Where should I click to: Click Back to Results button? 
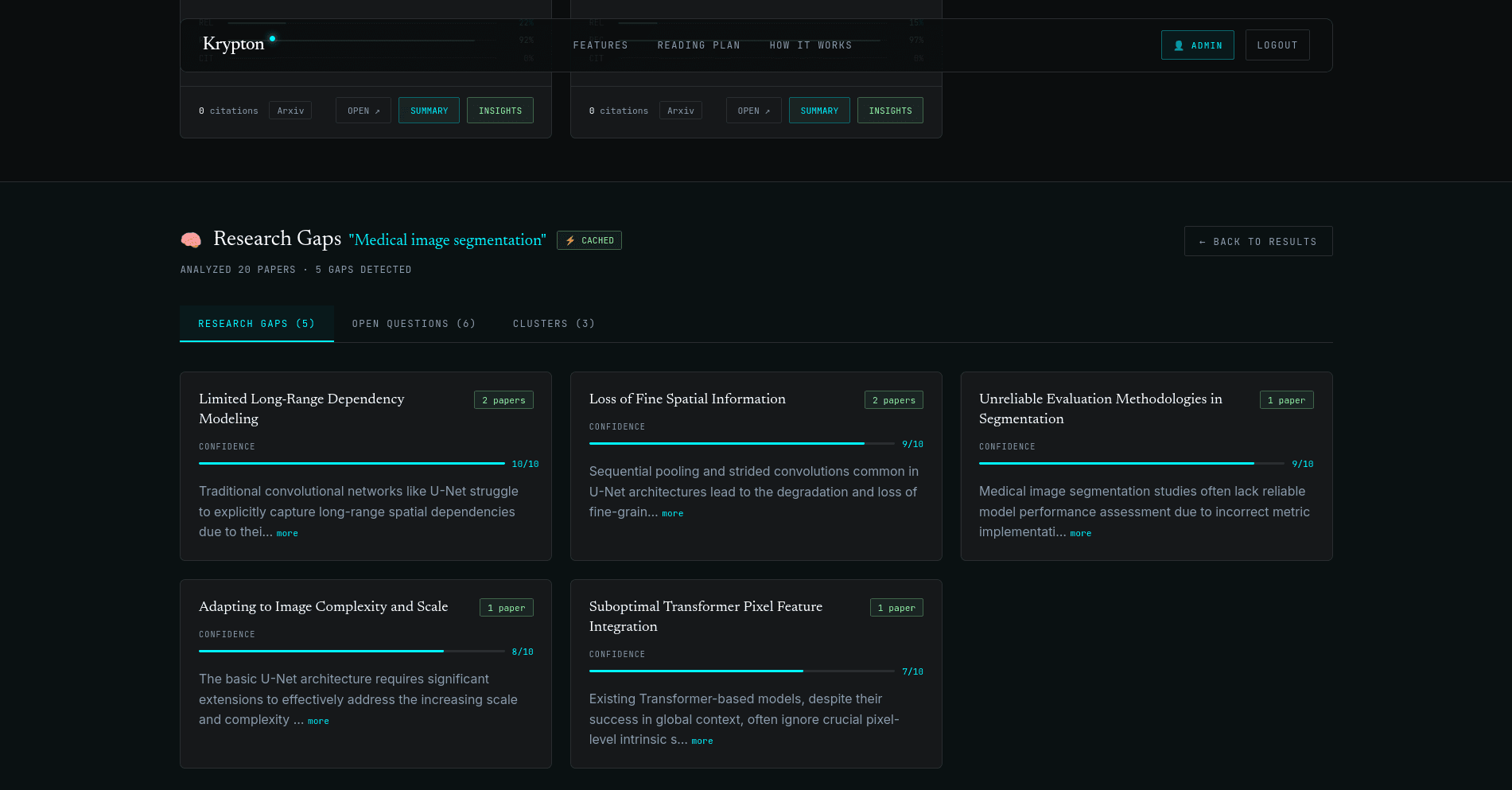click(1258, 241)
